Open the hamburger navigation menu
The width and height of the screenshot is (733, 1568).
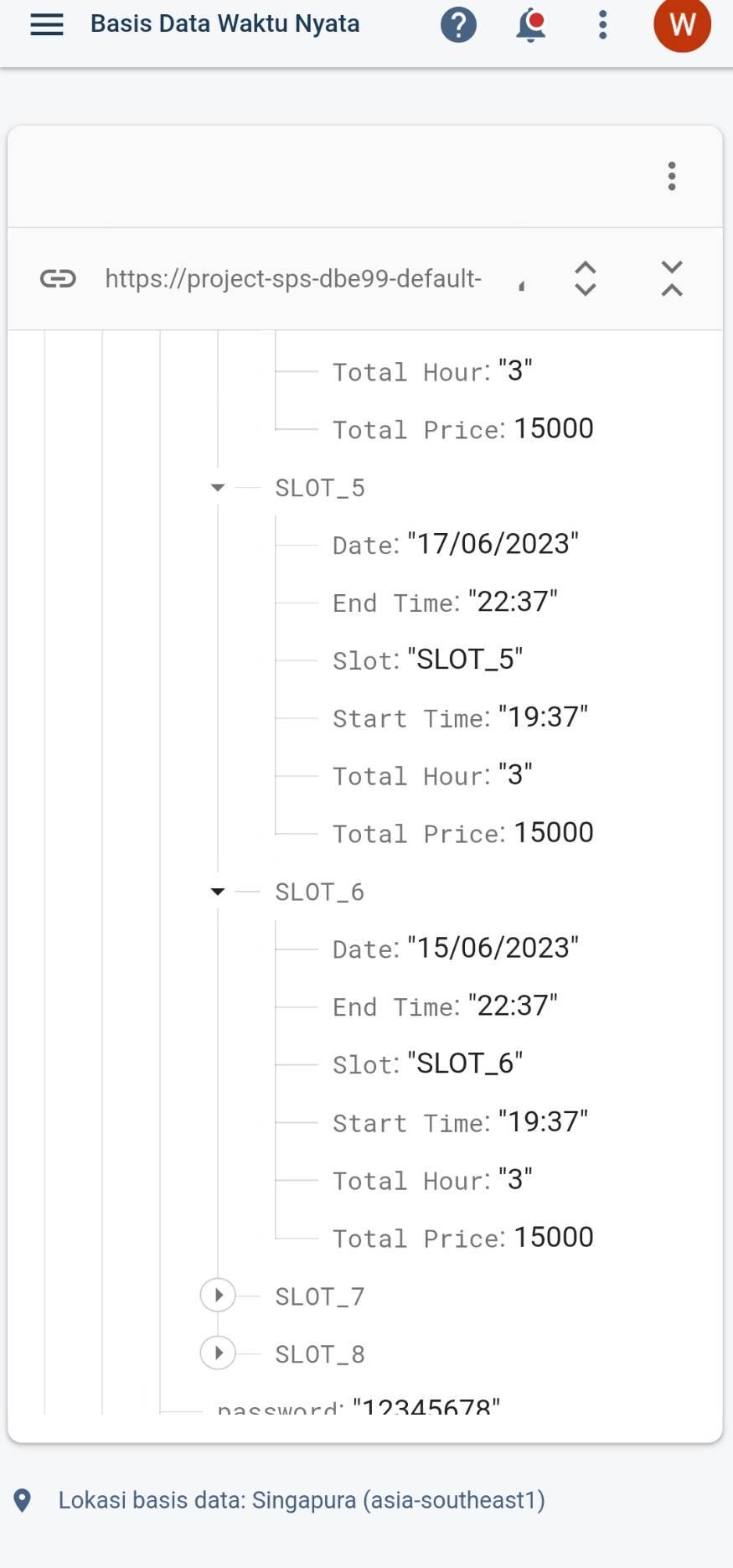tap(47, 24)
